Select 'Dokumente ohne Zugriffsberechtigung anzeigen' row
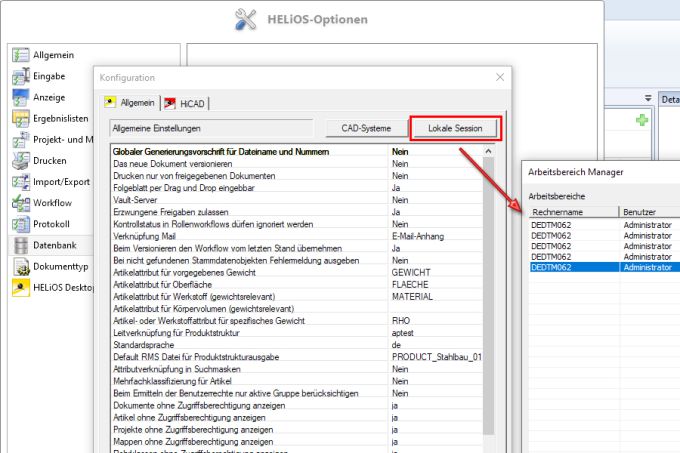680x453 pixels. [x=297, y=406]
